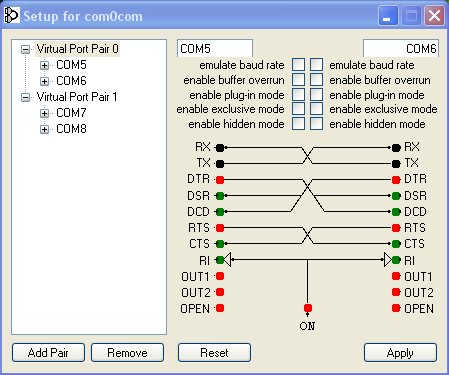The width and height of the screenshot is (449, 375).
Task: Select COM8 in the port tree
Action: [x=71, y=129]
